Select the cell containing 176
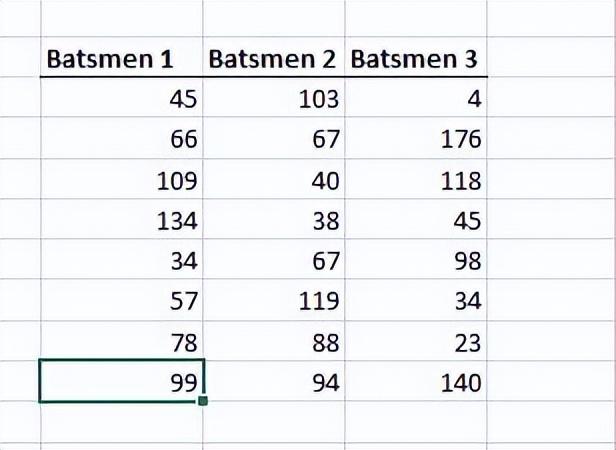 [x=416, y=138]
